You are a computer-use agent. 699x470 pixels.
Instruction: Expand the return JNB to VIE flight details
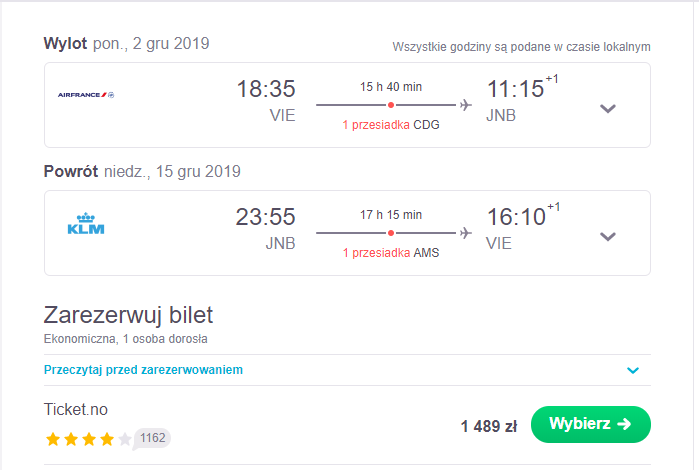coord(608,236)
